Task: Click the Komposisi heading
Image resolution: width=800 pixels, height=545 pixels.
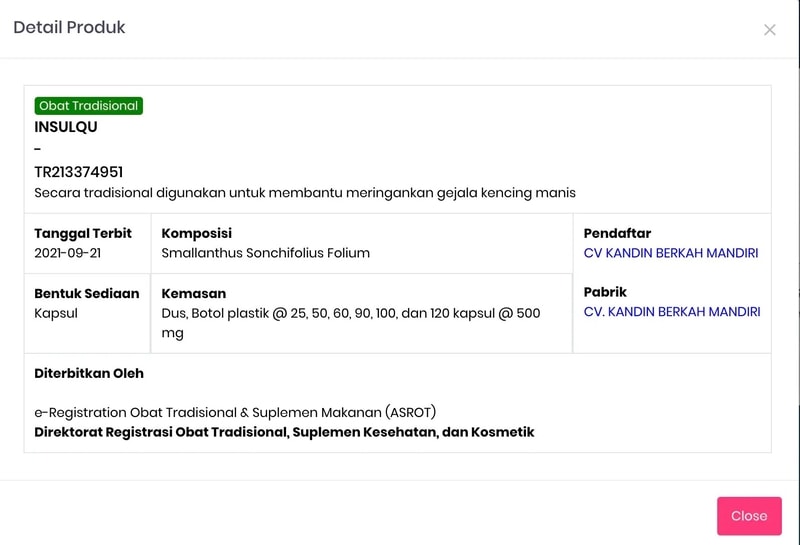Action: 197,233
